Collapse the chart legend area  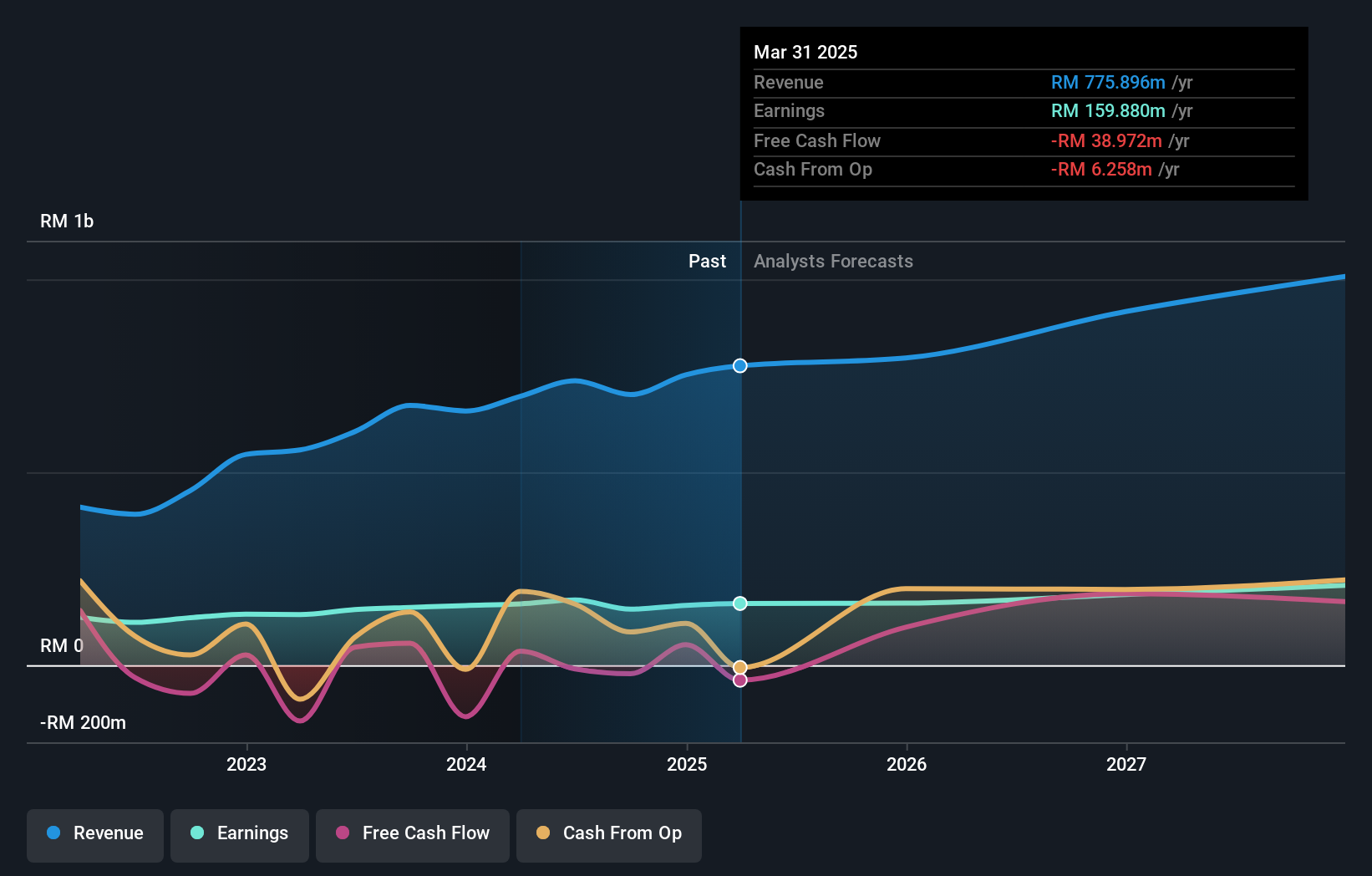pyautogui.click(x=363, y=834)
